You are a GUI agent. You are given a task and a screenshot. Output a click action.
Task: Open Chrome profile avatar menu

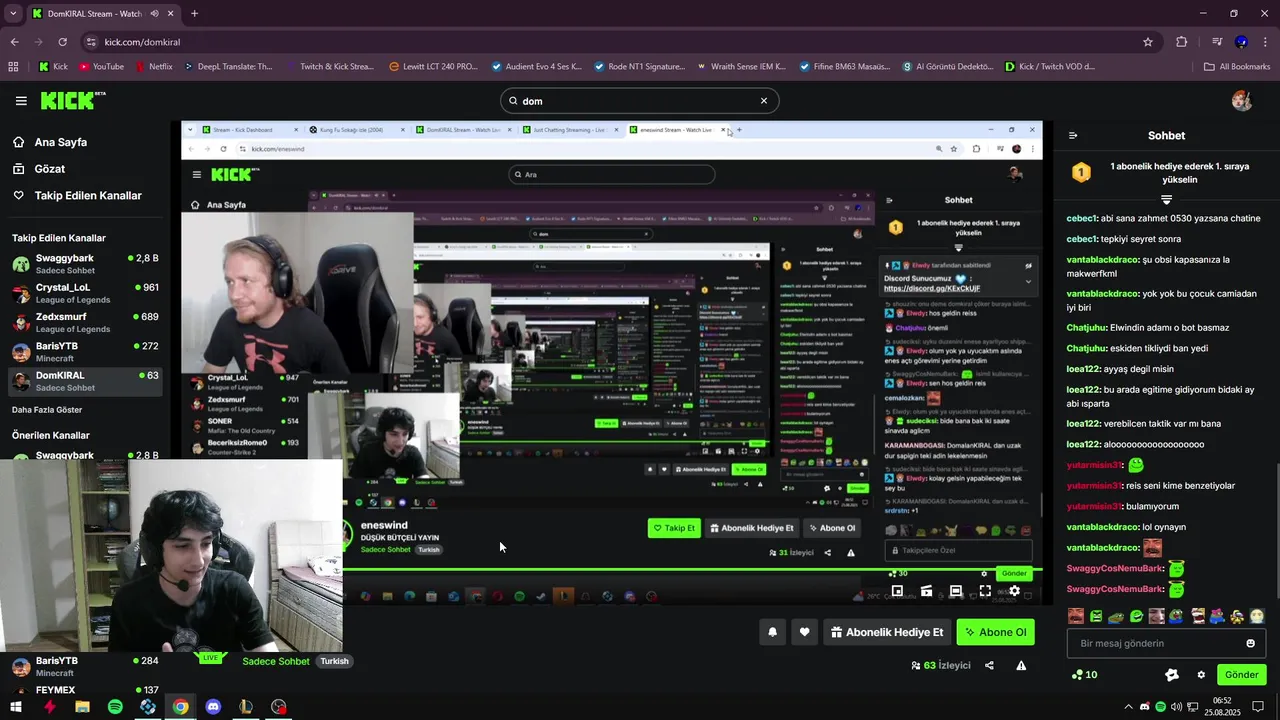(x=1241, y=42)
